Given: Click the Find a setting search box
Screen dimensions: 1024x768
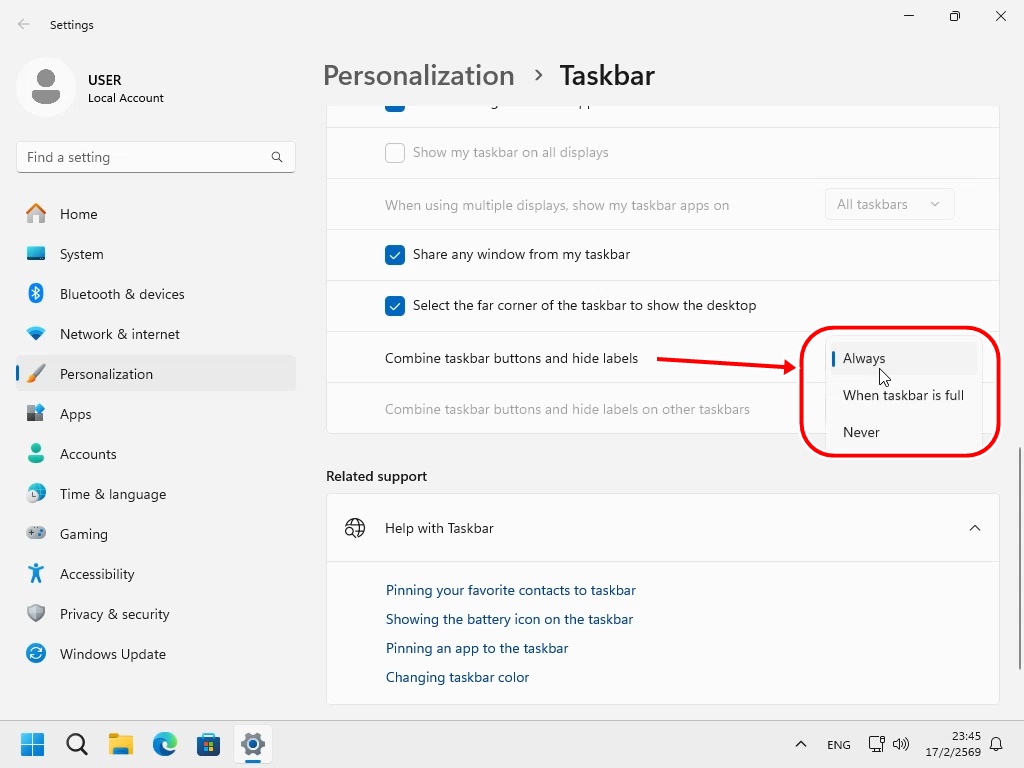Looking at the screenshot, I should (145, 157).
